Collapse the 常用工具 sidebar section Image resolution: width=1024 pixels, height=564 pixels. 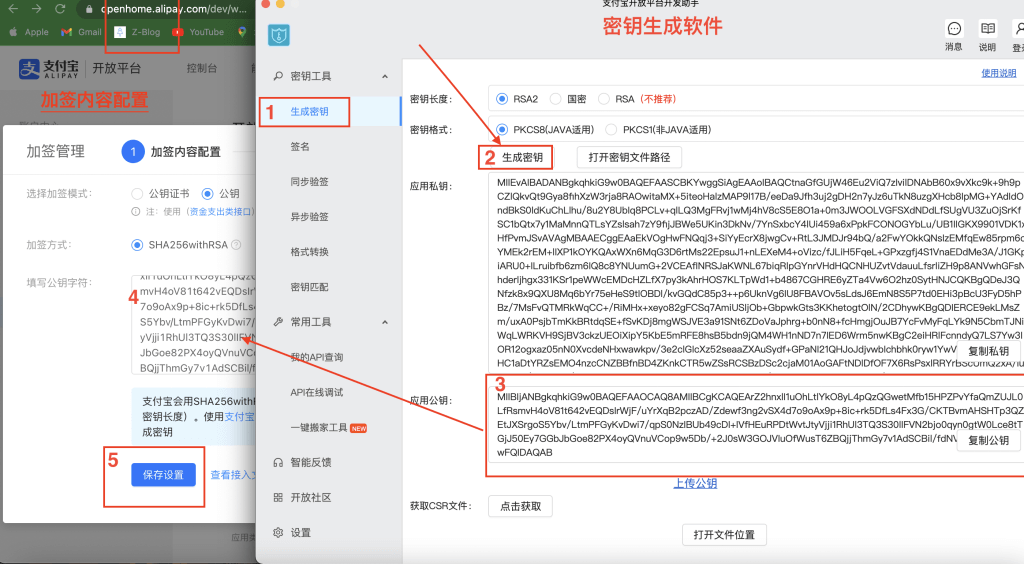pos(385,322)
